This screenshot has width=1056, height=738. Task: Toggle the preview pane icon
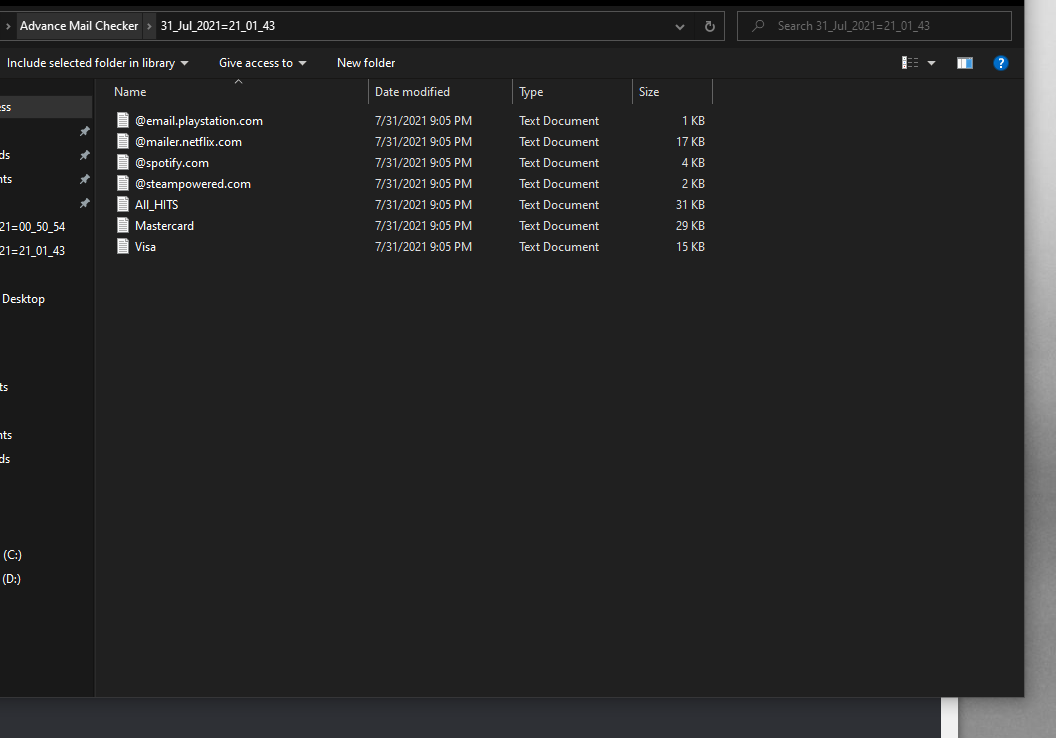click(964, 63)
